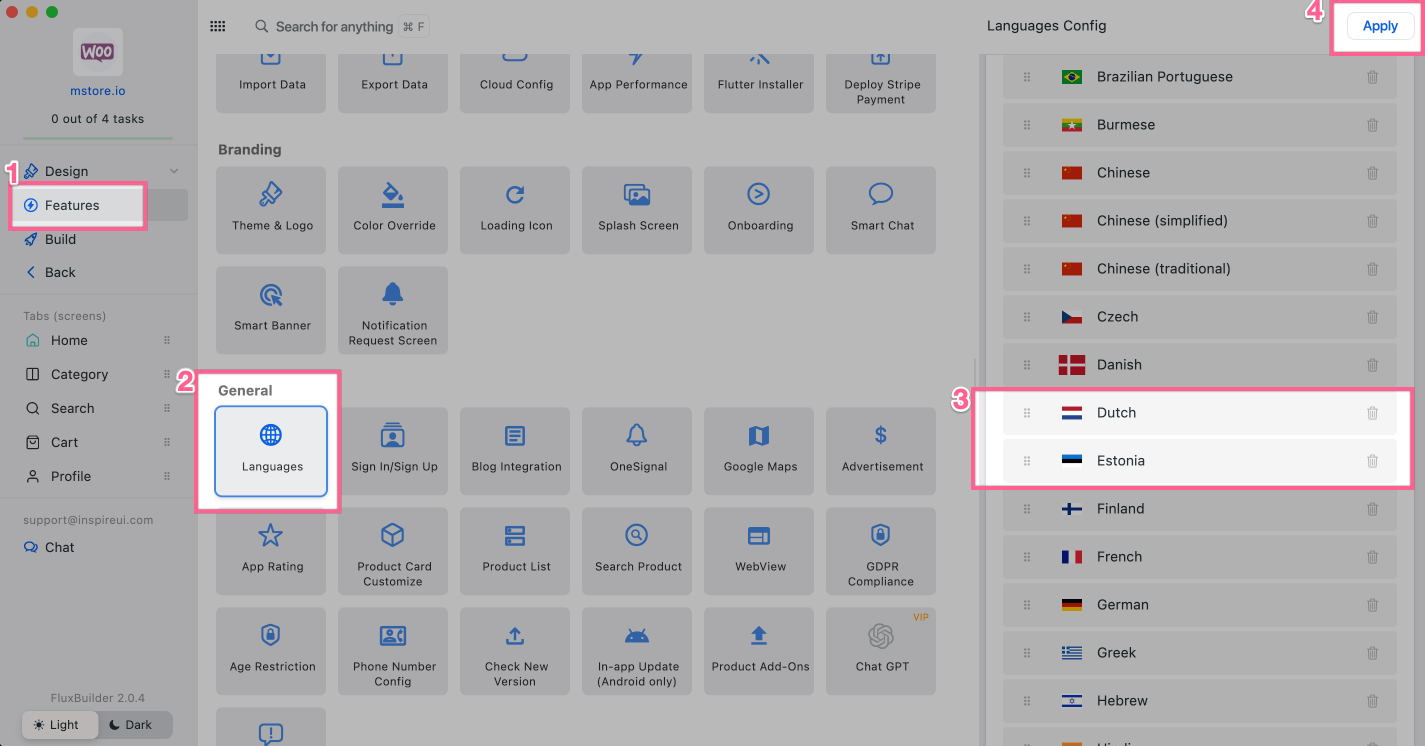Image resolution: width=1425 pixels, height=746 pixels.
Task: Open the Languages feature tile
Action: tap(271, 450)
